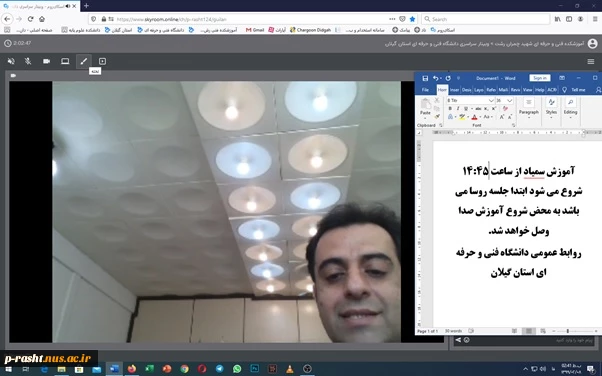602x376 pixels.
Task: Open the Undo history dropdown arrow in Word
Action: pos(441,78)
